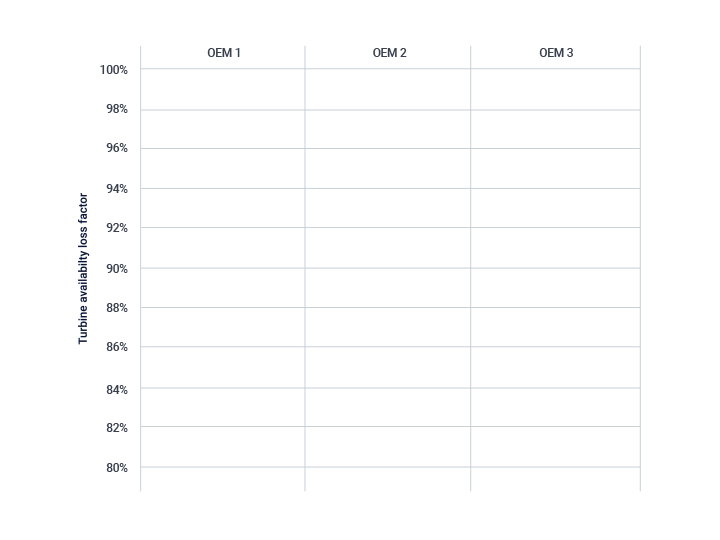Click the 92% axis tick label
This screenshot has height=540, width=720.
(x=117, y=228)
